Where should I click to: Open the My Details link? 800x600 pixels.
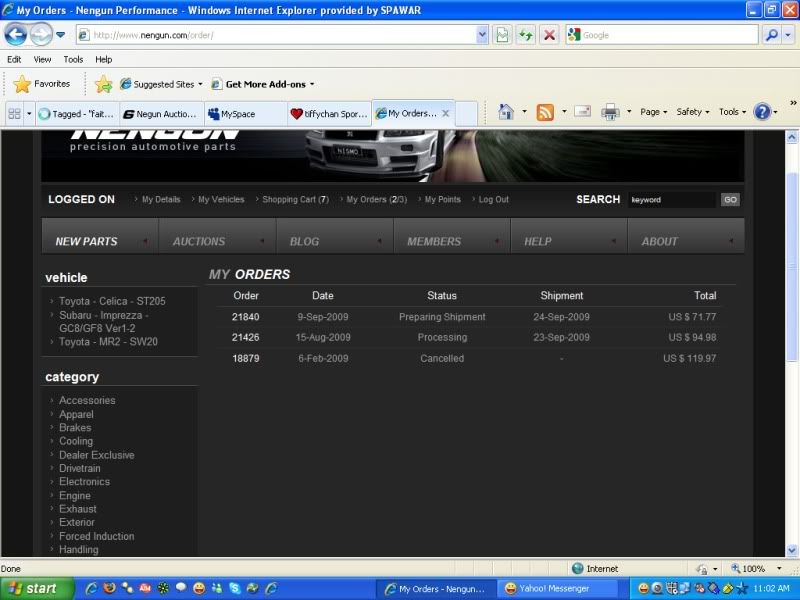[x=161, y=199]
